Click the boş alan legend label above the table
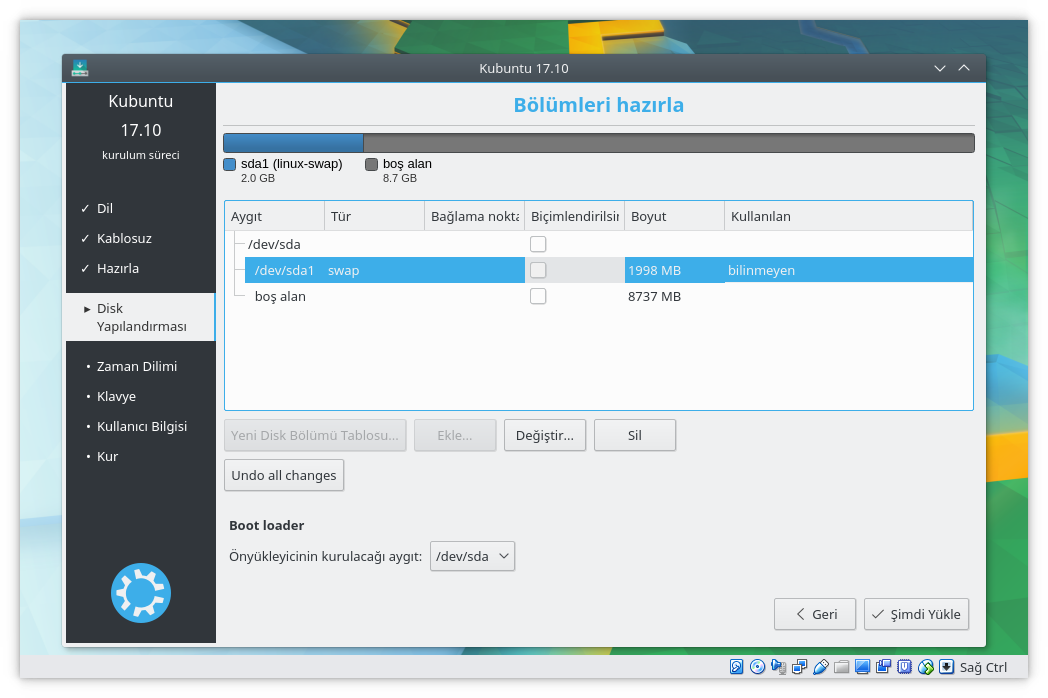1048x698 pixels. (407, 164)
